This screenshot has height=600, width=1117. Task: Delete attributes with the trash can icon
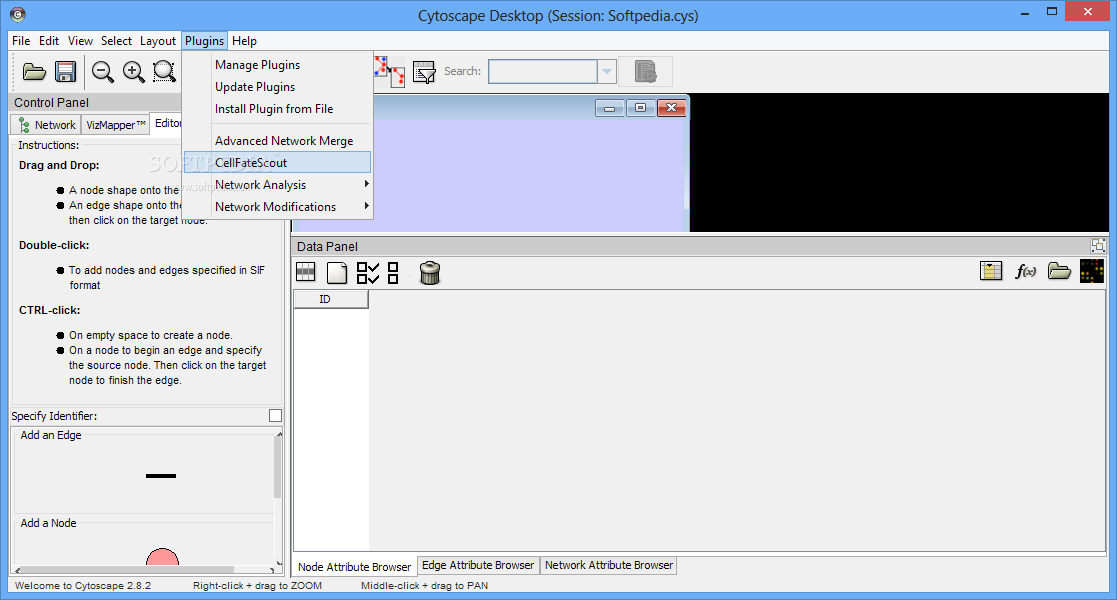430,272
